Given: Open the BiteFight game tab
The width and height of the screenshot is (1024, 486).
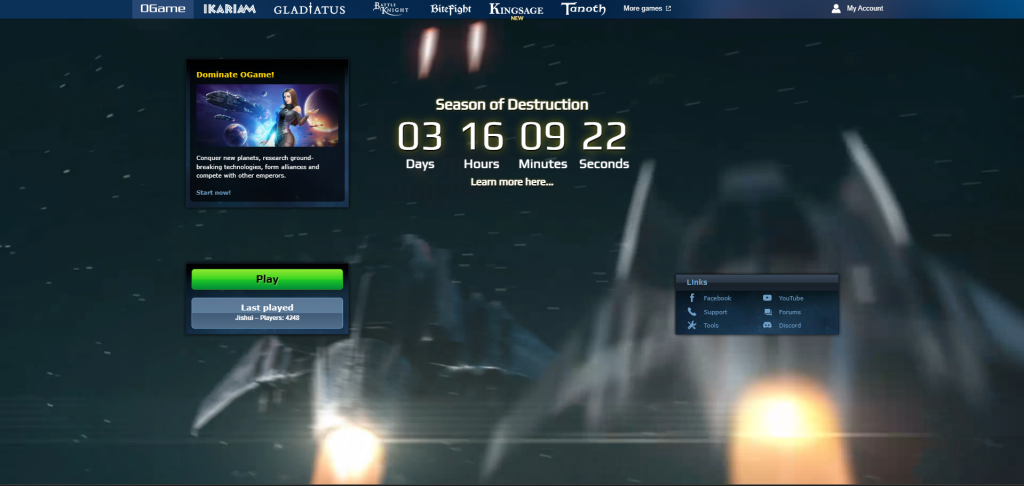Looking at the screenshot, I should [451, 9].
